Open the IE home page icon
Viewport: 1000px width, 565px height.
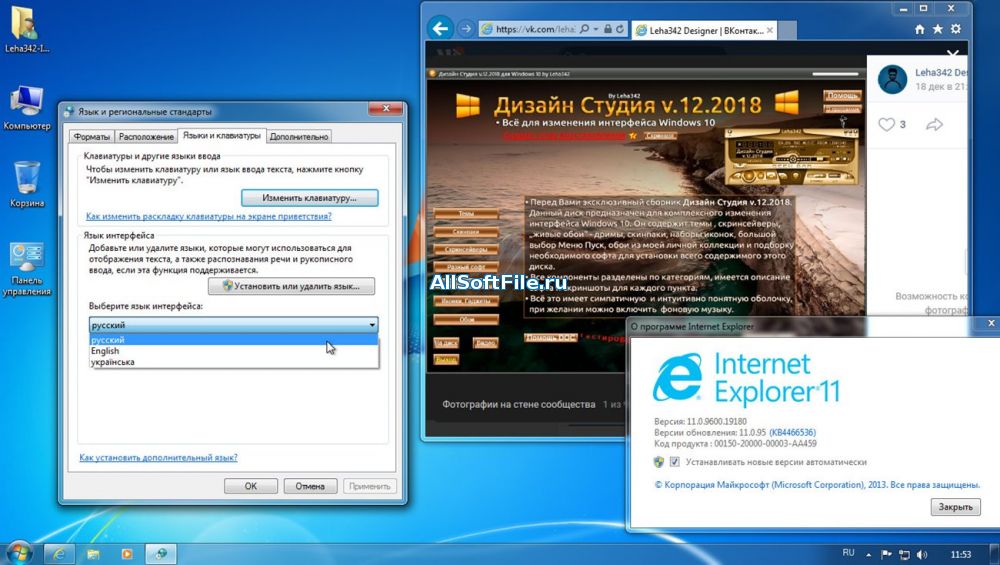(x=919, y=29)
